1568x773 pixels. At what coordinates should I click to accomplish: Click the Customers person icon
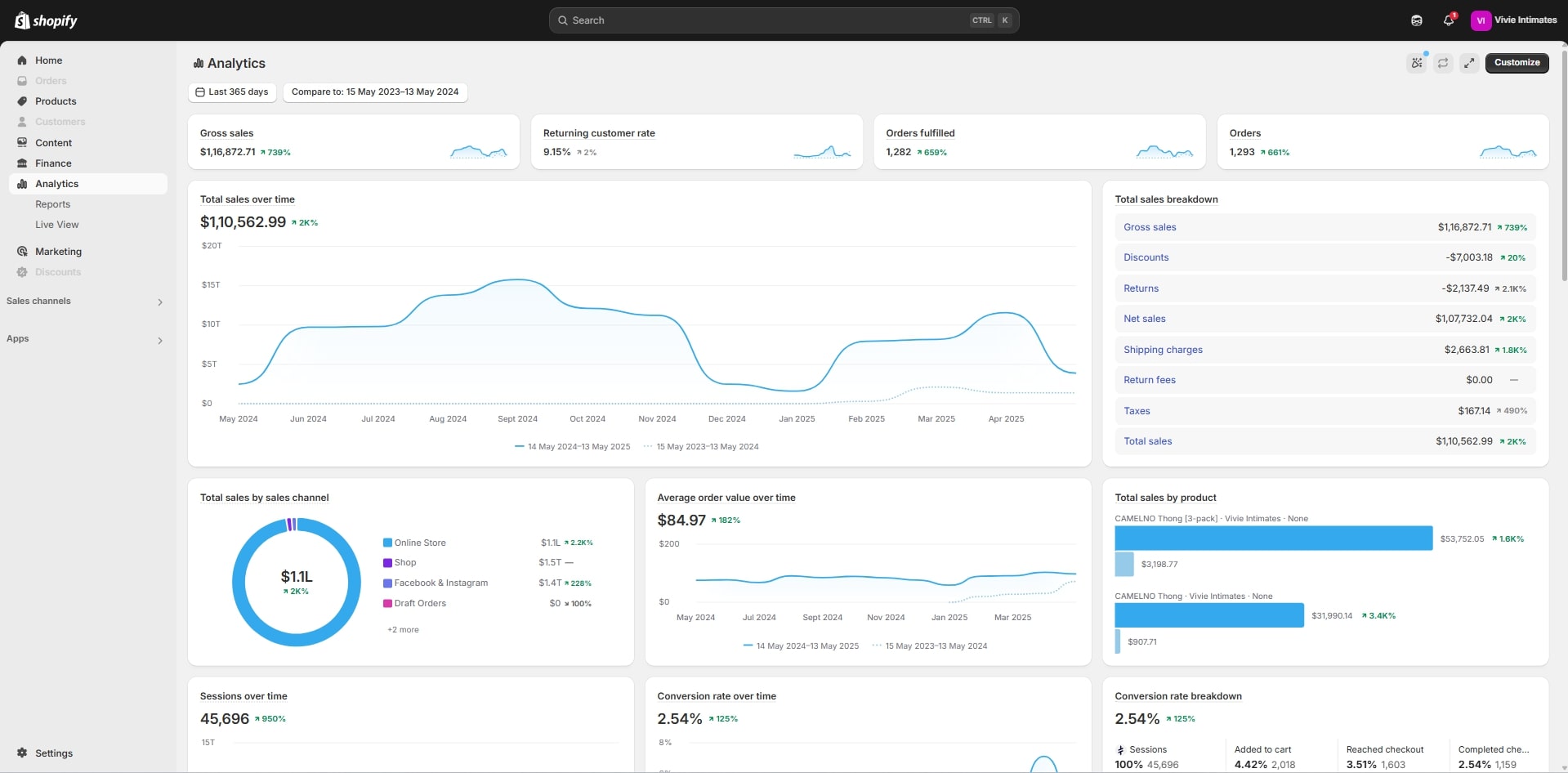tap(22, 122)
